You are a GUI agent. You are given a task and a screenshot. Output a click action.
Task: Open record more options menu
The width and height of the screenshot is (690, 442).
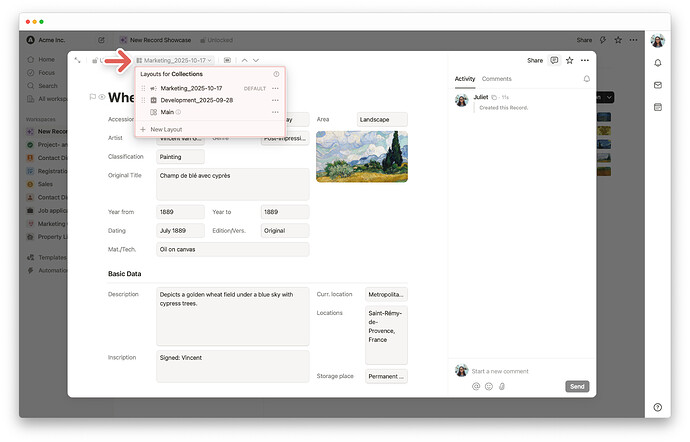[x=585, y=60]
